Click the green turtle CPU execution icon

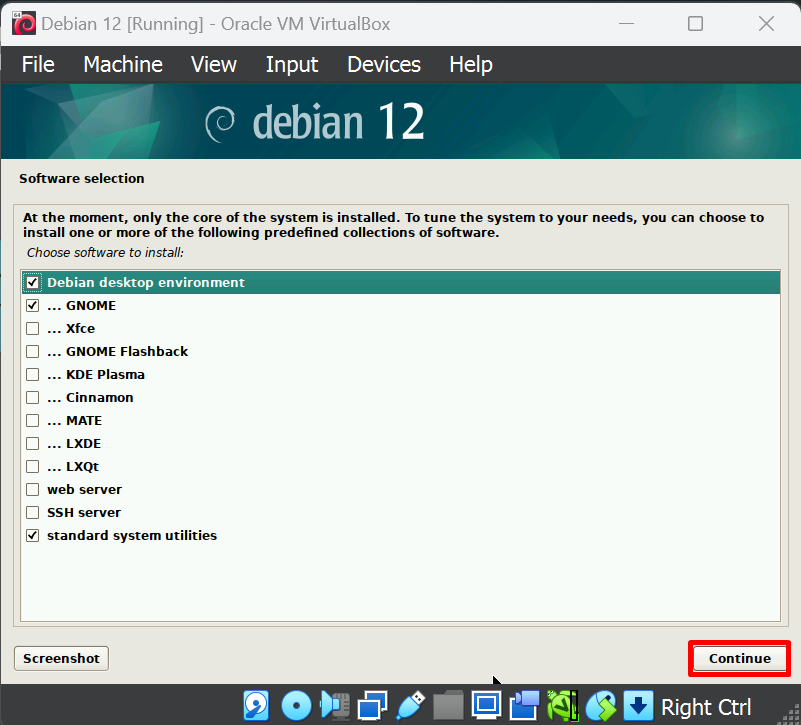(562, 706)
